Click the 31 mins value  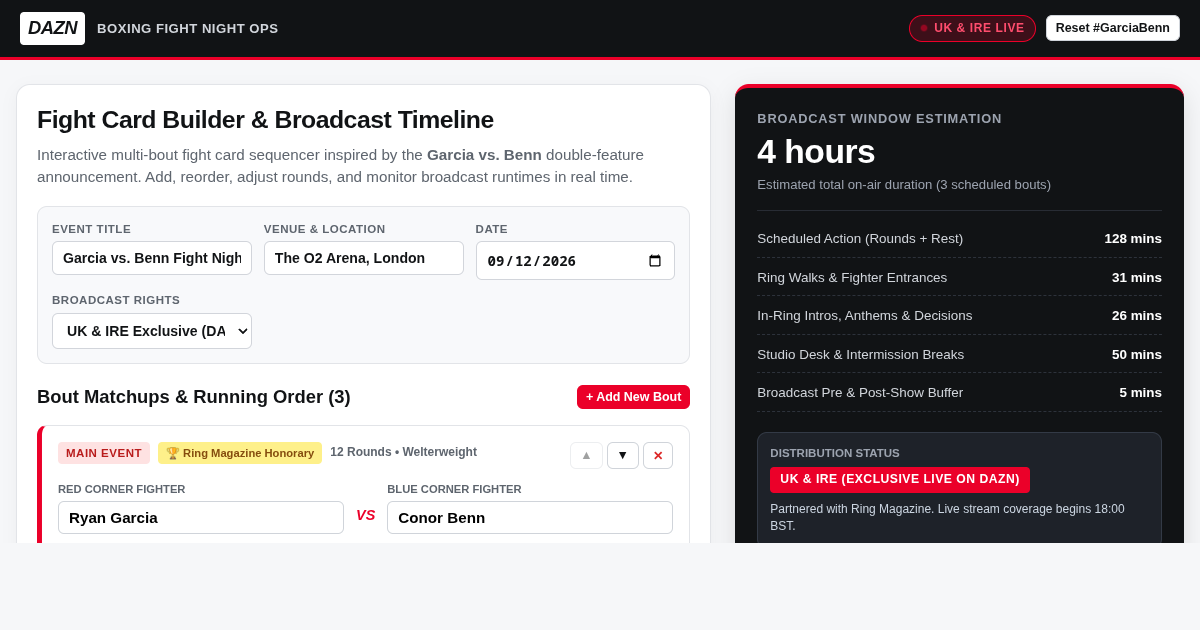coord(1137,277)
